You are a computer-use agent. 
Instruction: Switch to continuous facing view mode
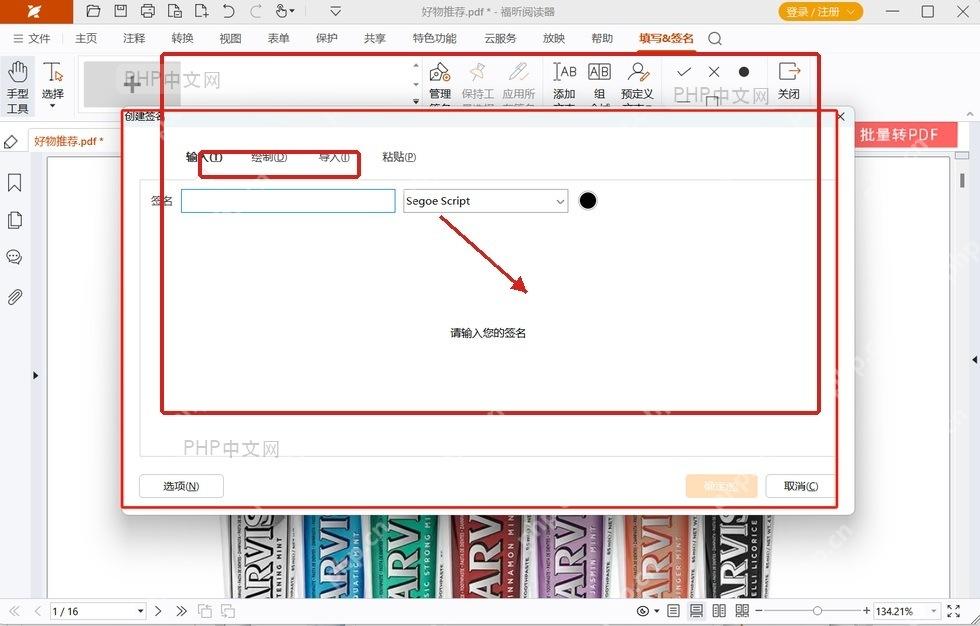click(742, 611)
